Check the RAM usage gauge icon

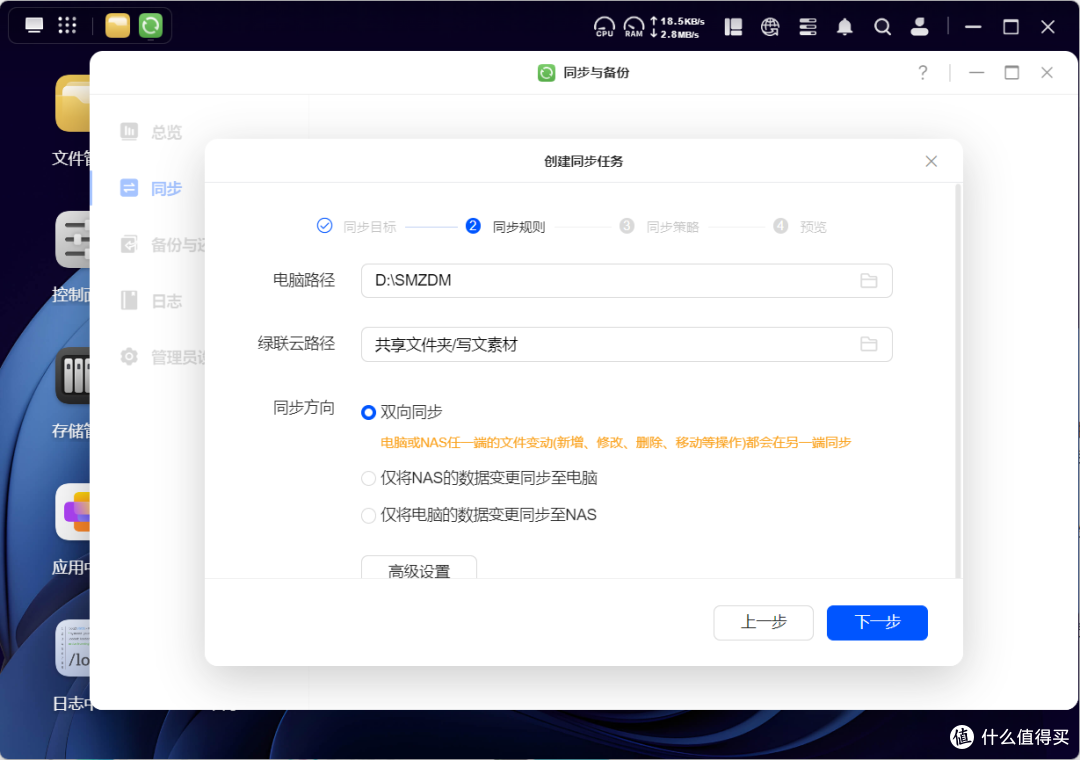click(633, 27)
